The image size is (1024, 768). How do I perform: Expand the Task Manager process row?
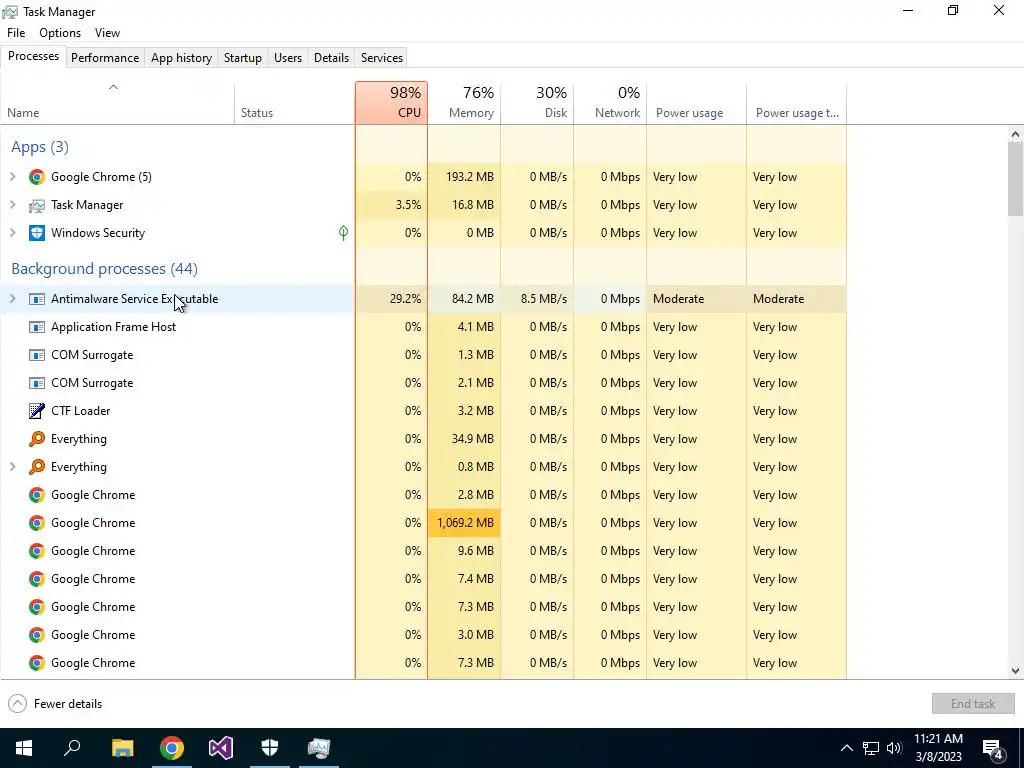(x=12, y=205)
